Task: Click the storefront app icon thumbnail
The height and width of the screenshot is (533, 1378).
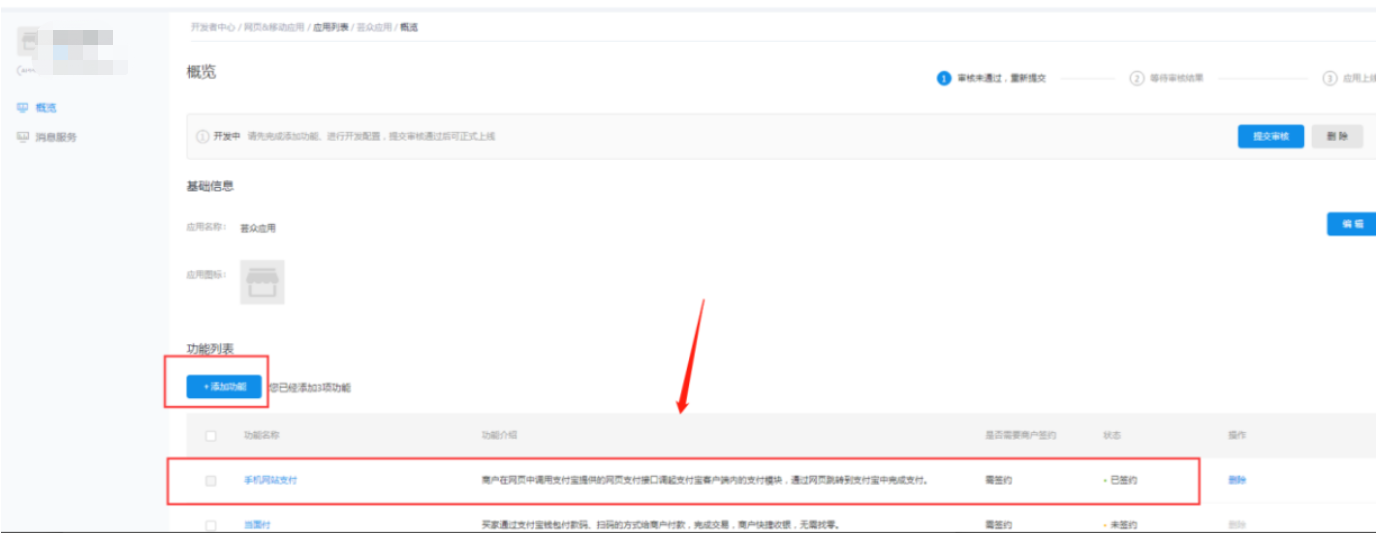Action: (262, 282)
